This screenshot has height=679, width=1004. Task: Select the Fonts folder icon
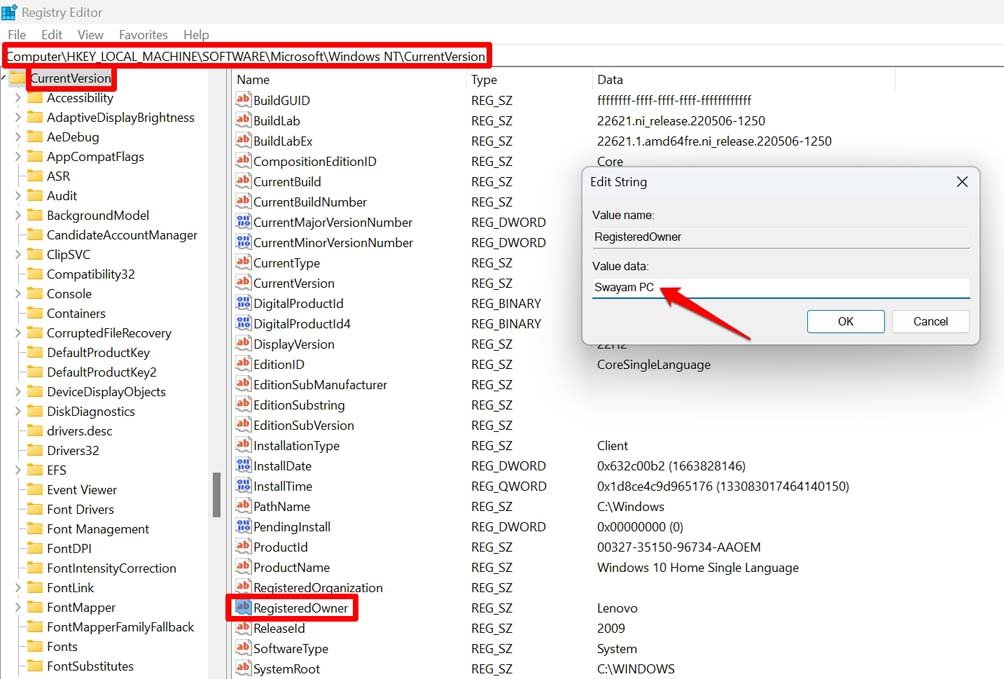click(34, 647)
